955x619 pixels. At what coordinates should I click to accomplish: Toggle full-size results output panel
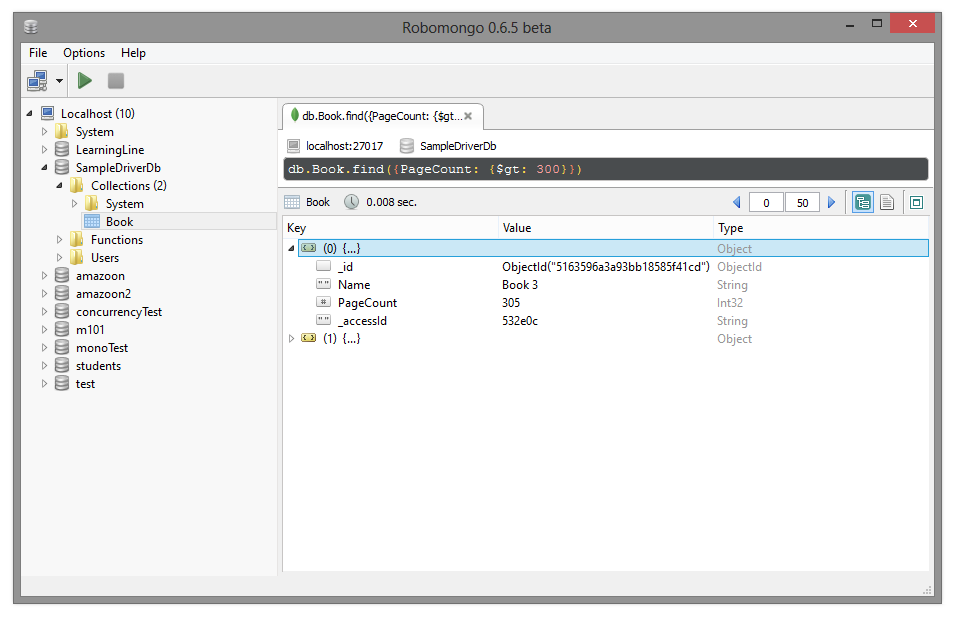click(916, 202)
